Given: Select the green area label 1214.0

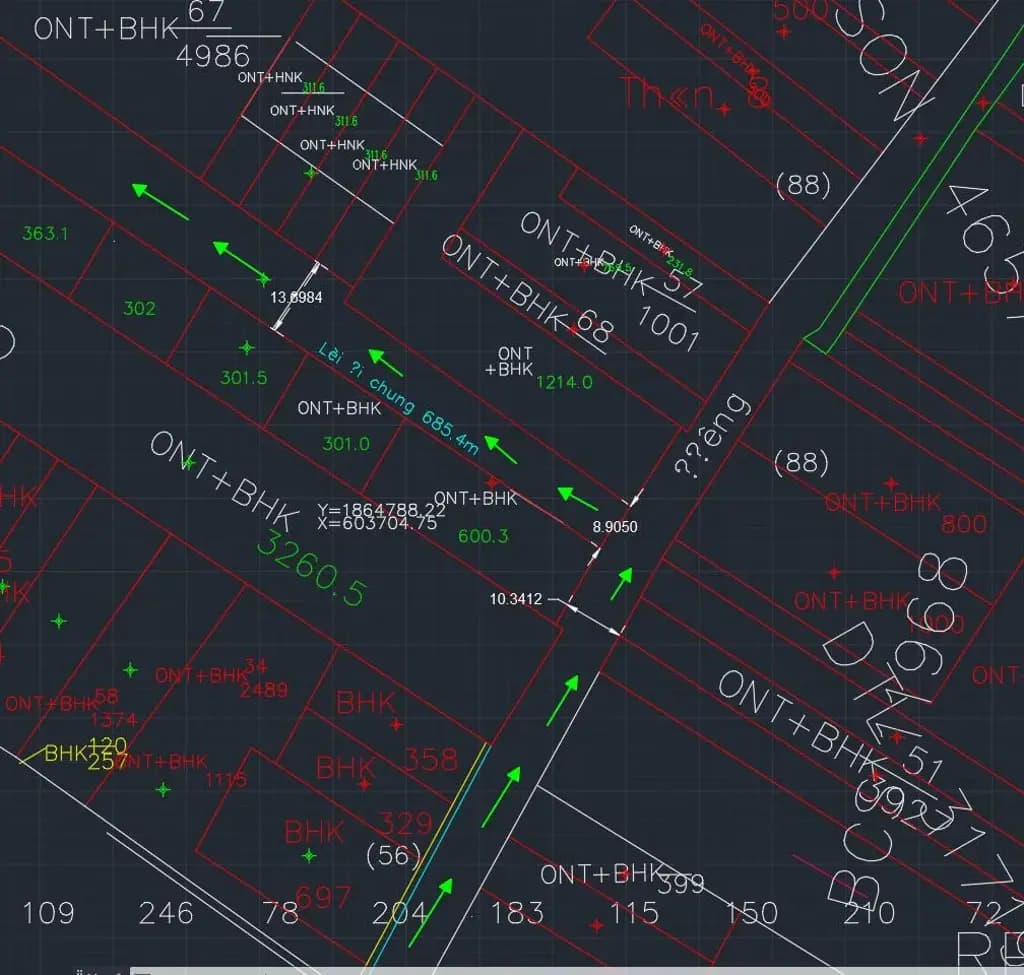Looking at the screenshot, I should pyautogui.click(x=564, y=382).
